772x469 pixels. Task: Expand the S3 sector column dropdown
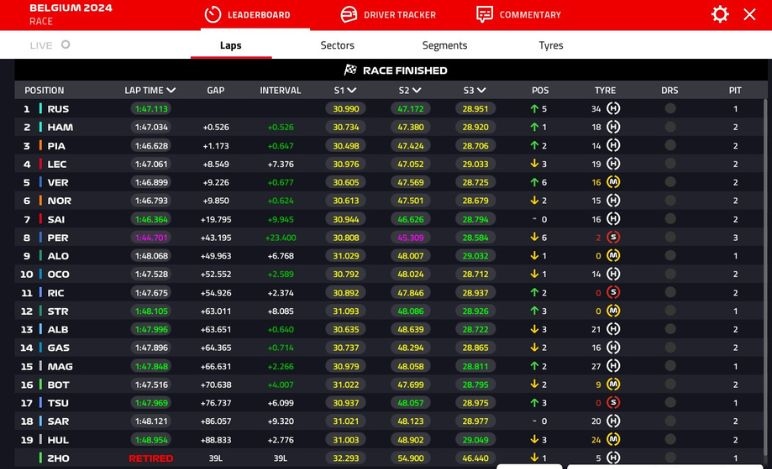[x=482, y=90]
